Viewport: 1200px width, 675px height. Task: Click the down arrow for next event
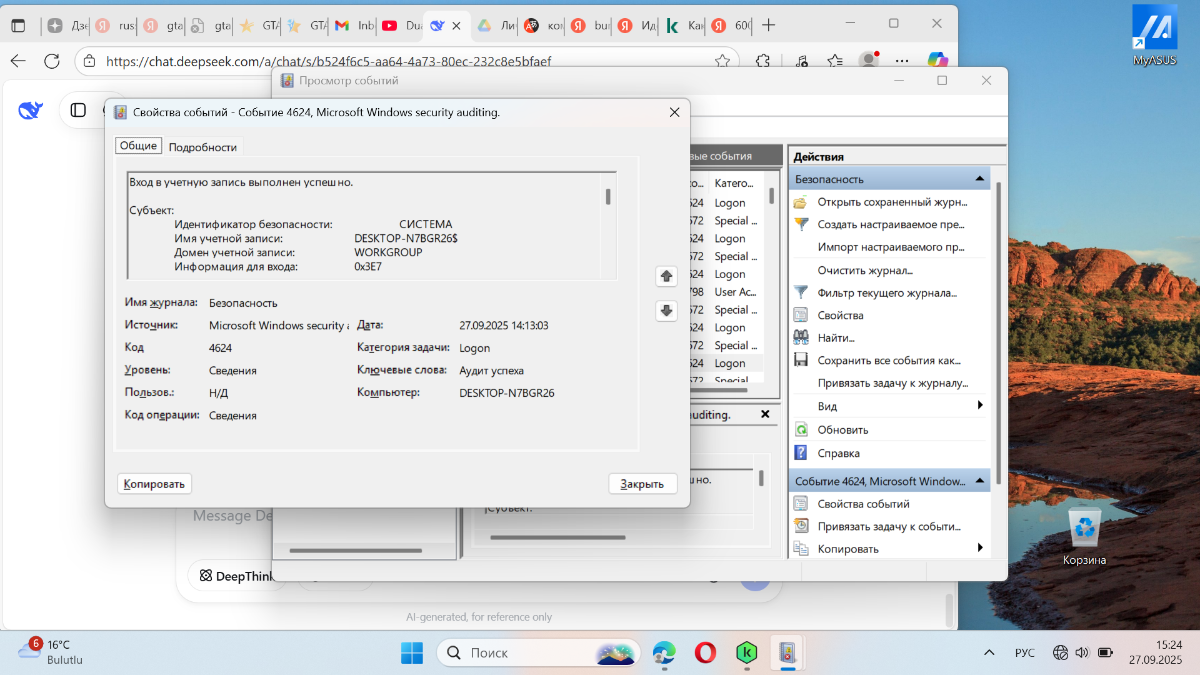pyautogui.click(x=666, y=311)
